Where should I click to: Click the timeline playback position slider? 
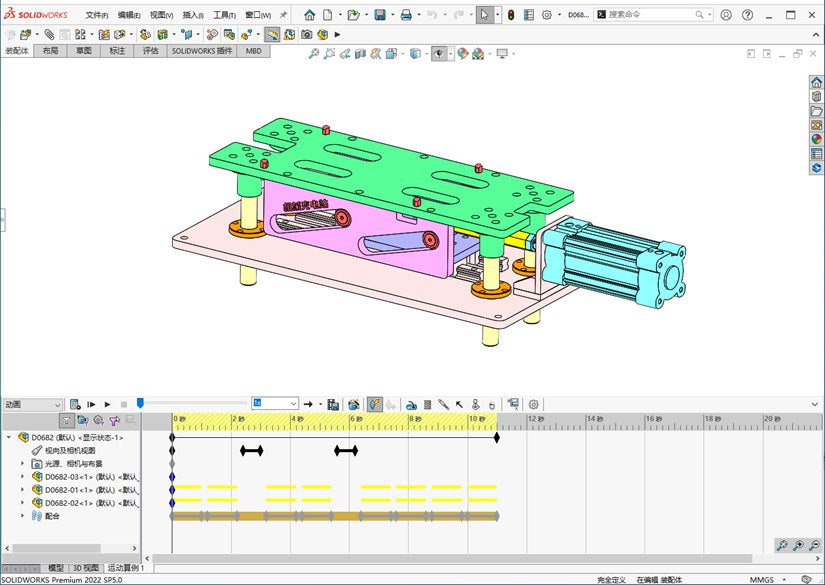[140, 403]
